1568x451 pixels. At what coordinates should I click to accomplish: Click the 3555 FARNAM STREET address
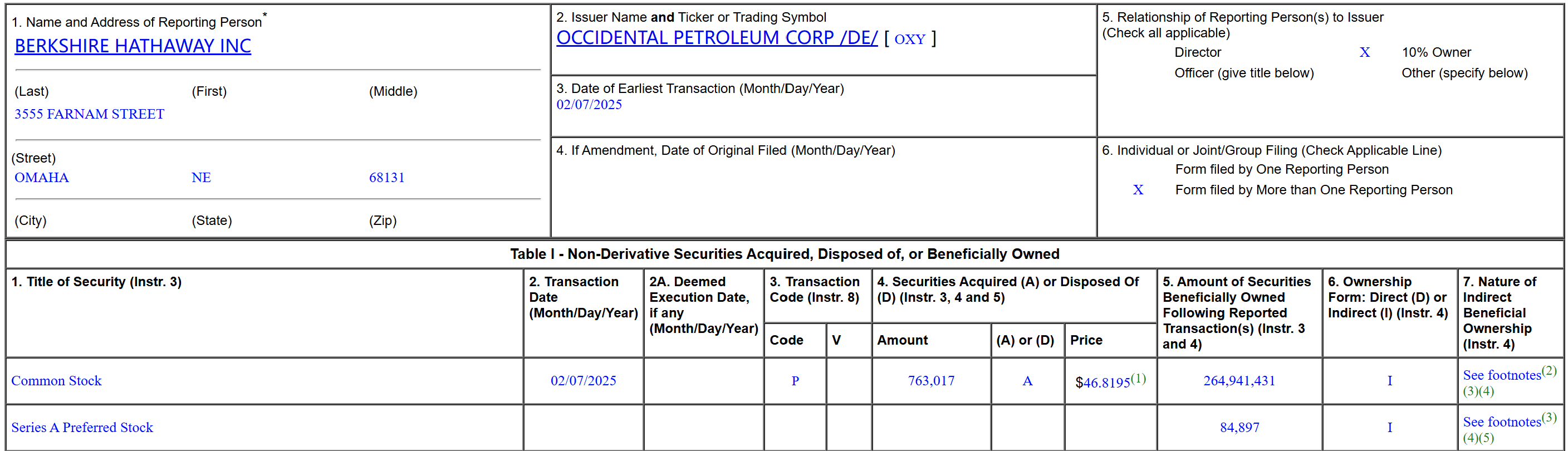(90, 115)
